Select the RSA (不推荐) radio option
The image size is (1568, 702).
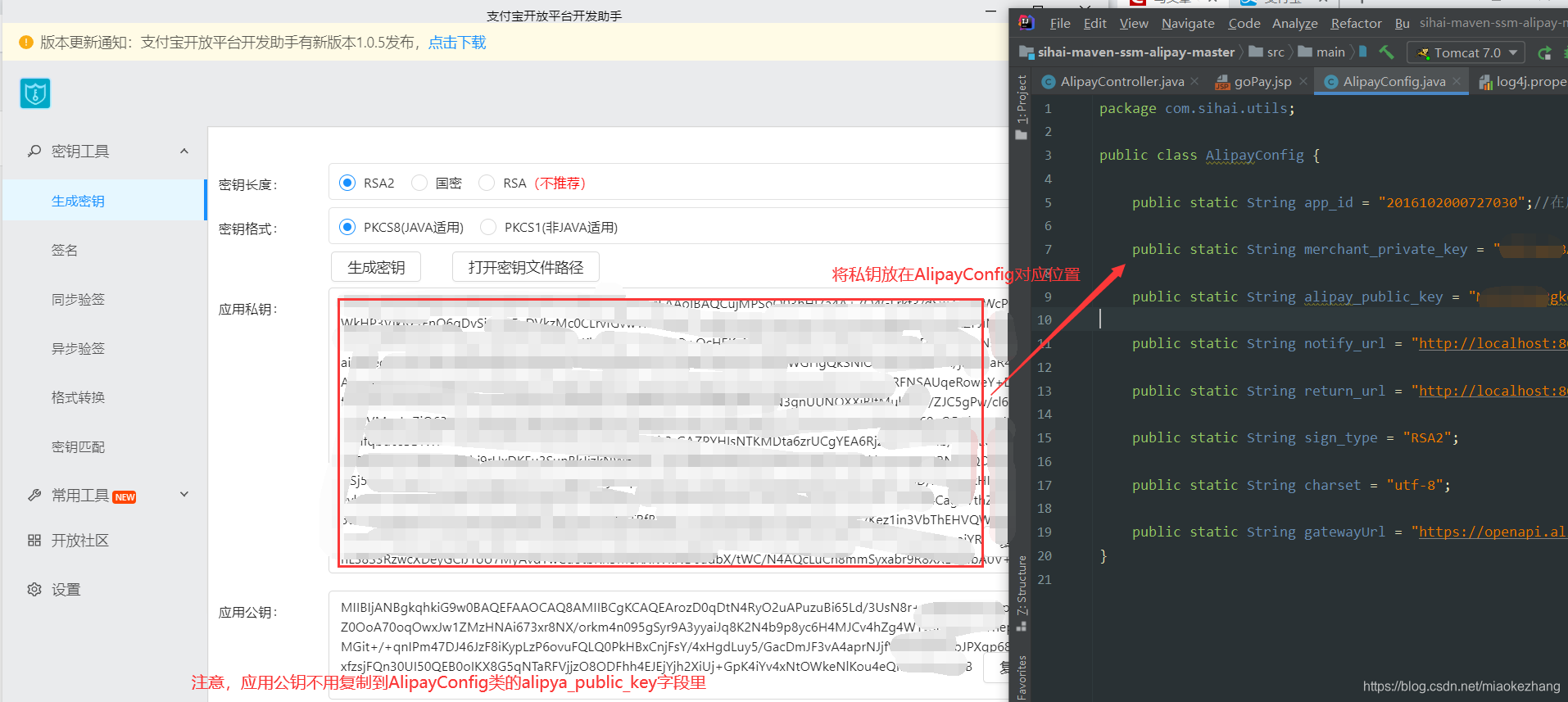[487, 183]
